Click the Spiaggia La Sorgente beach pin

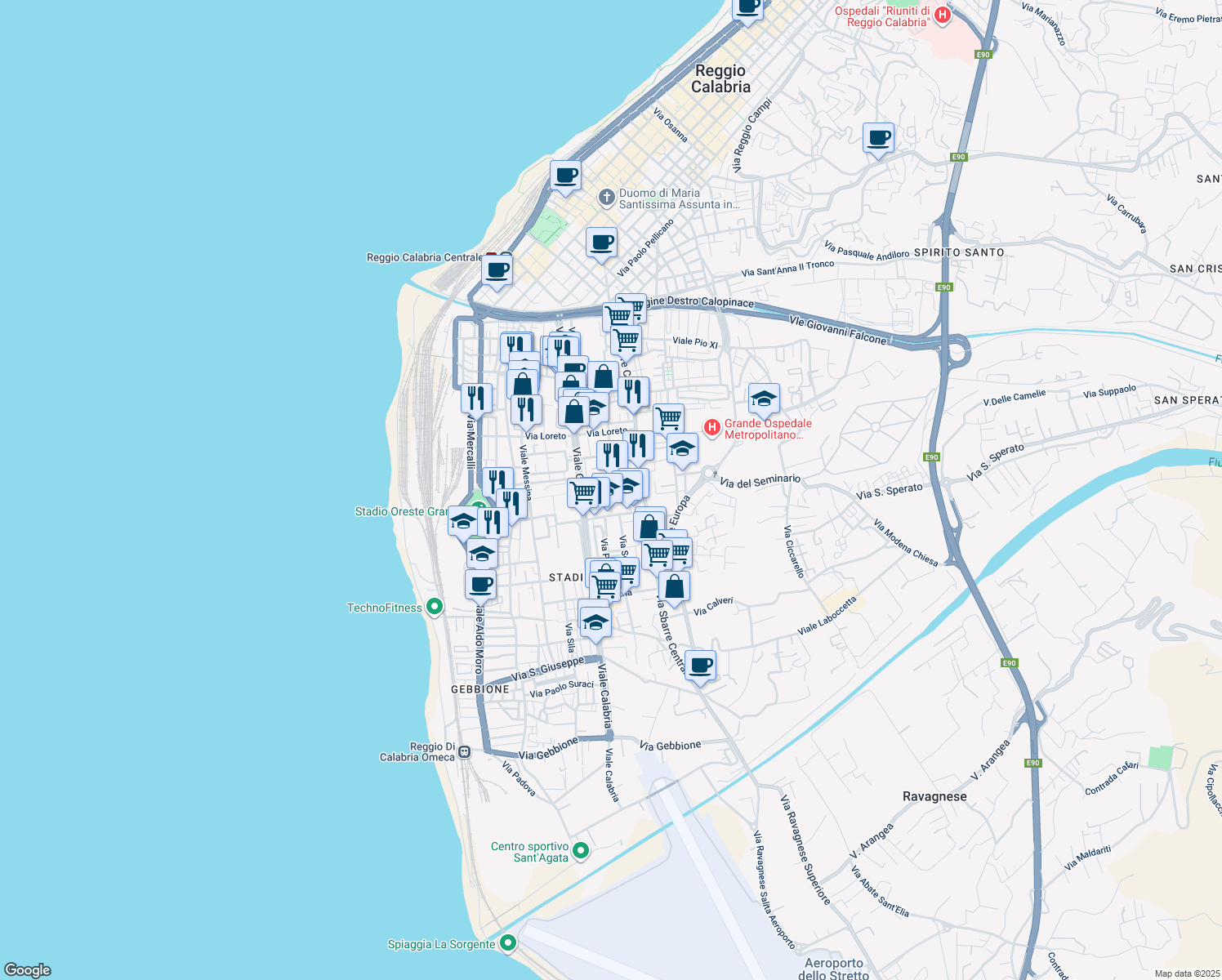coord(508,943)
